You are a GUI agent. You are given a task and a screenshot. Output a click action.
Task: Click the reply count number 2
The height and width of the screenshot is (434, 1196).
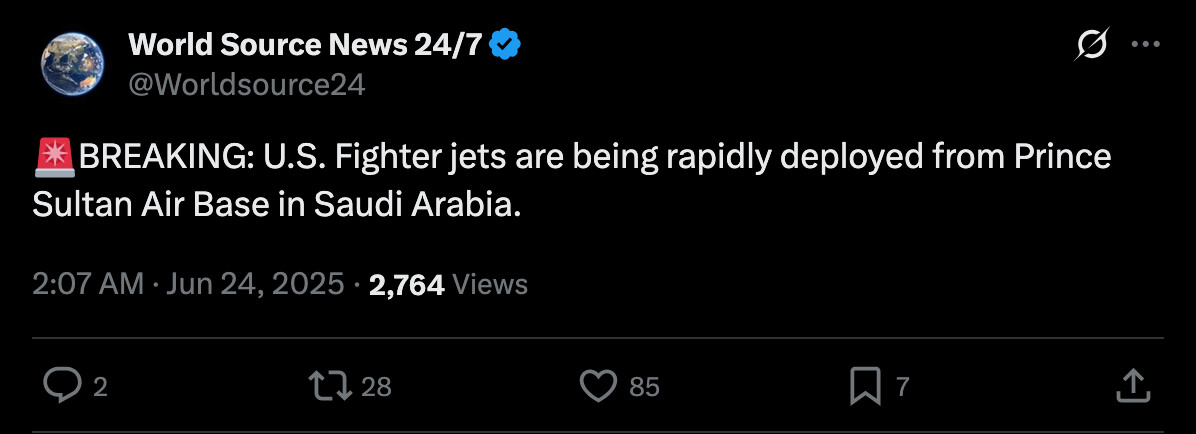(x=99, y=387)
